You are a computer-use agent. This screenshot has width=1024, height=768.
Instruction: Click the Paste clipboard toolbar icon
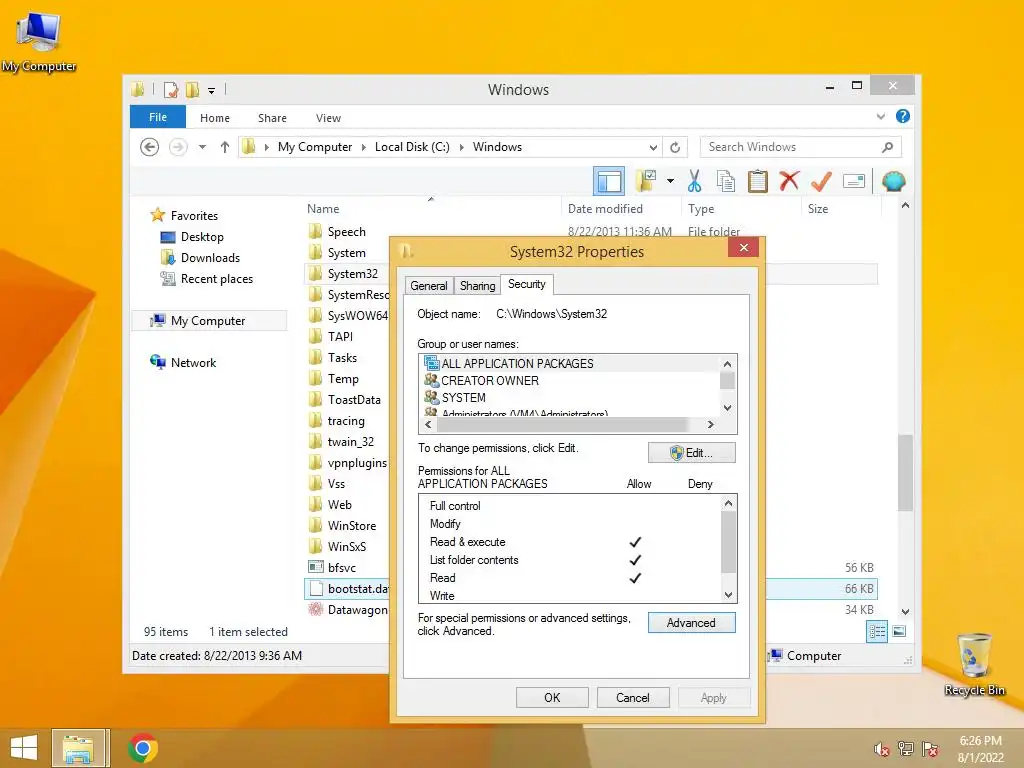(758, 181)
